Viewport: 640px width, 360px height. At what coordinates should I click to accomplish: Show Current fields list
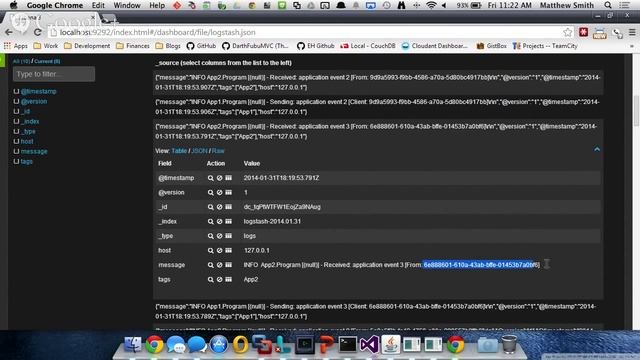pos(47,61)
